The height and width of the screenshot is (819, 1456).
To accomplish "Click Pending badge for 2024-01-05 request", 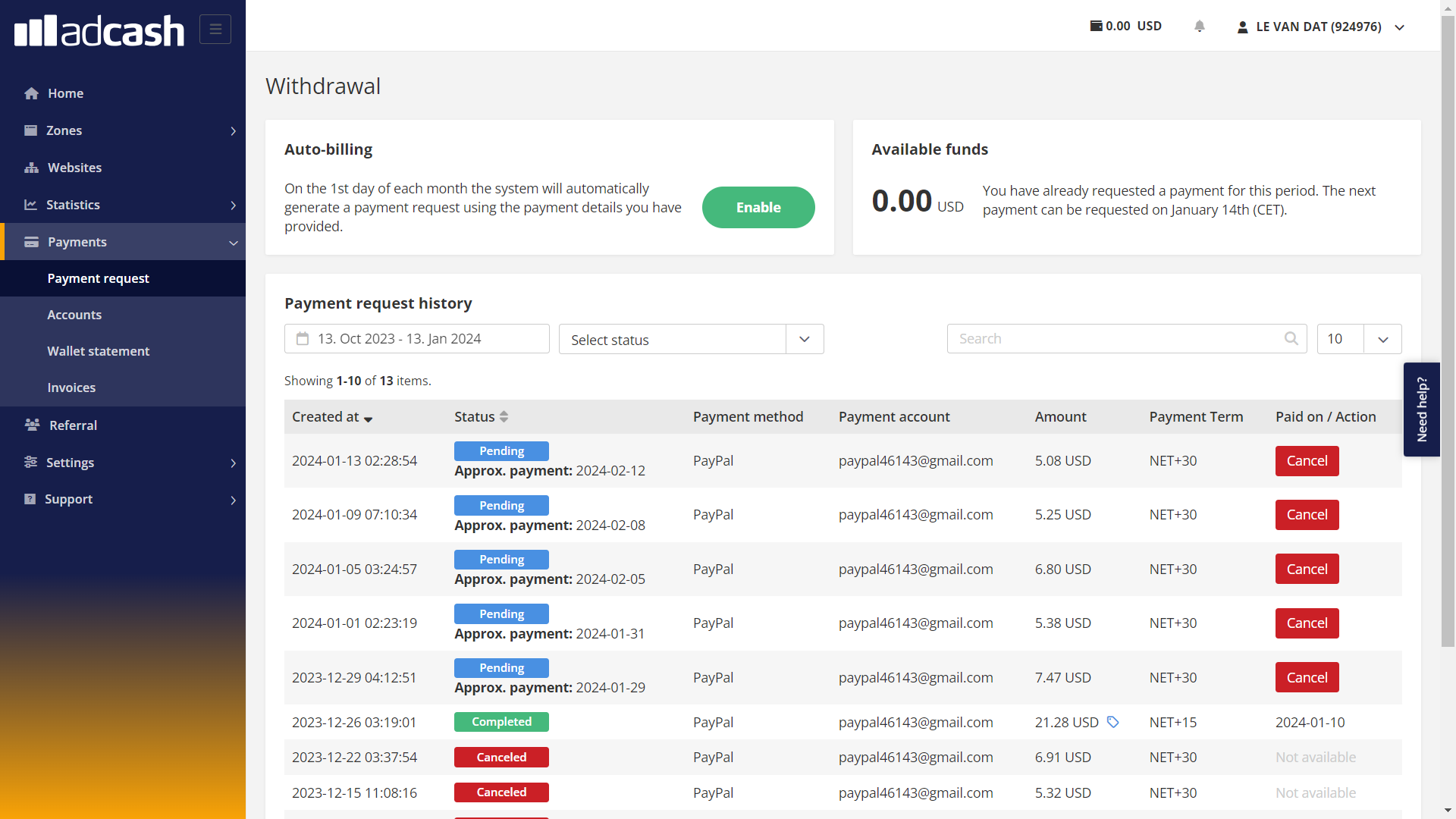I will pos(501,560).
